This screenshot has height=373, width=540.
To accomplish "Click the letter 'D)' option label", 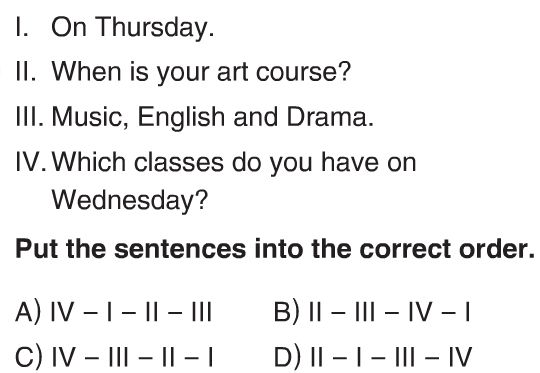I will pos(287,357).
